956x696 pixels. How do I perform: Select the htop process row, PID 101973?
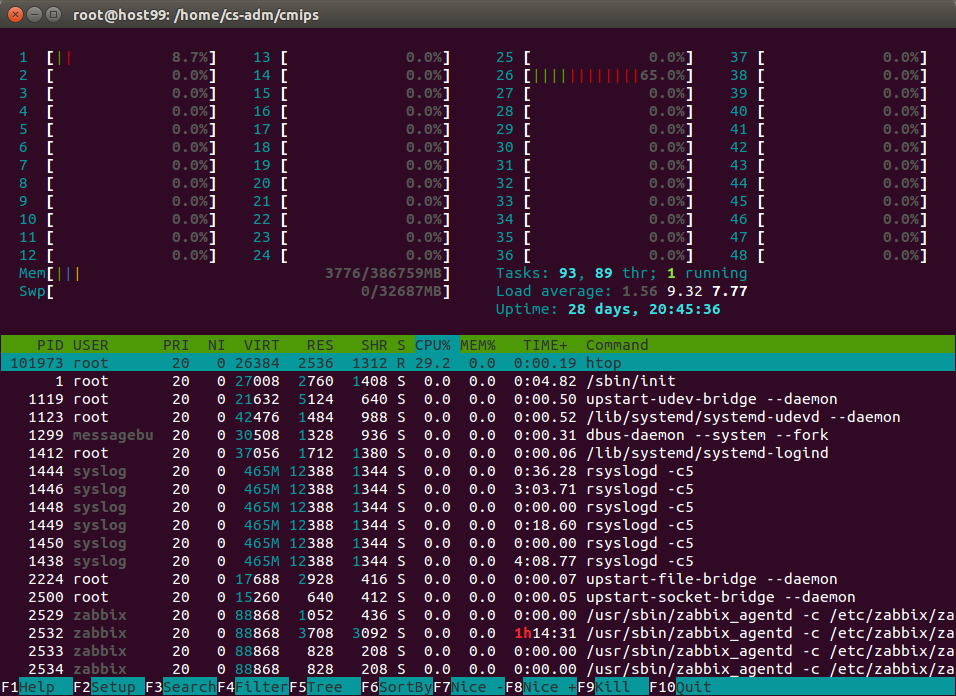pyautogui.click(x=478, y=363)
